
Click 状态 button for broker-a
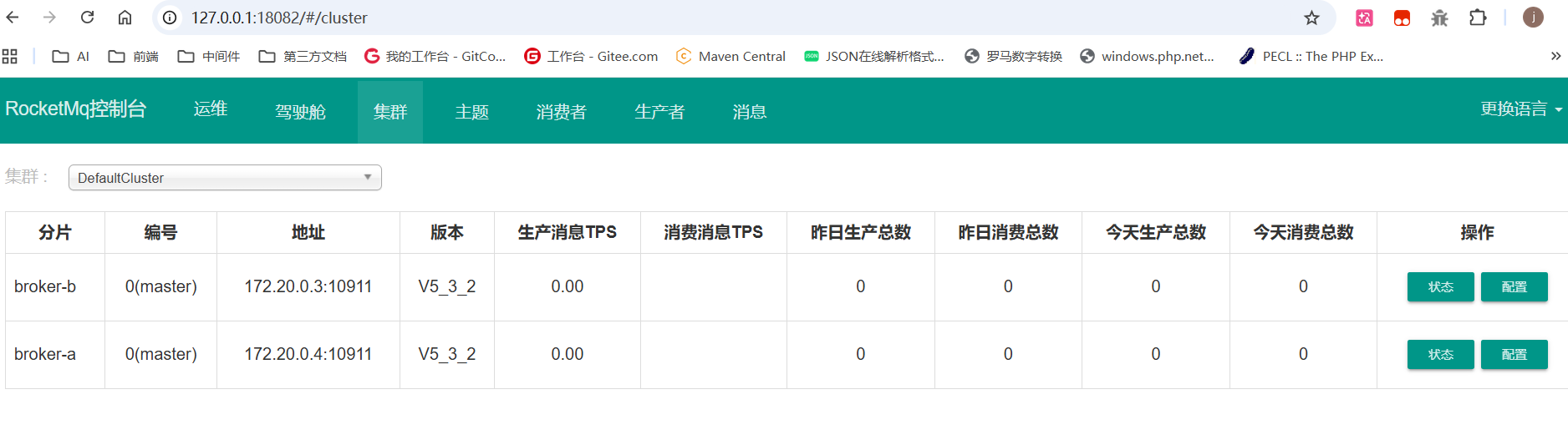1440,355
